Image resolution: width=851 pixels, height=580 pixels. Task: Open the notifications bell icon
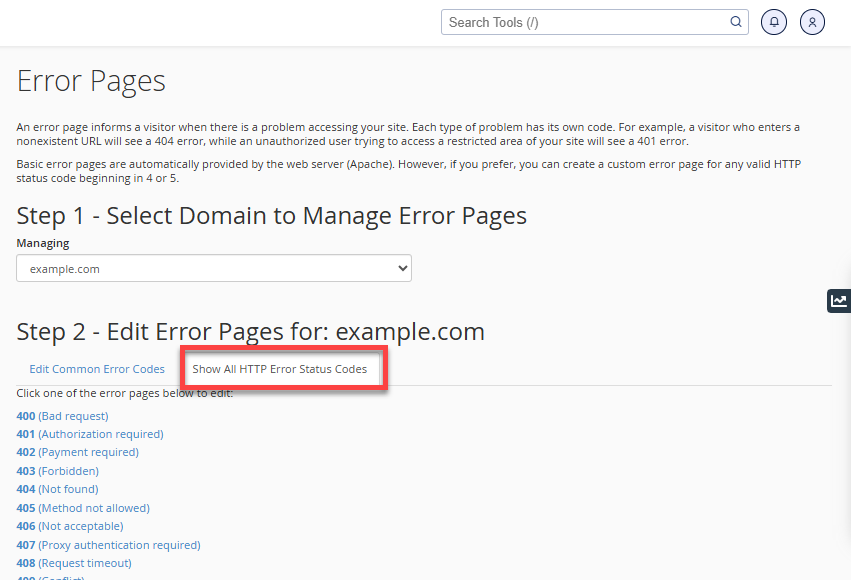[x=773, y=22]
